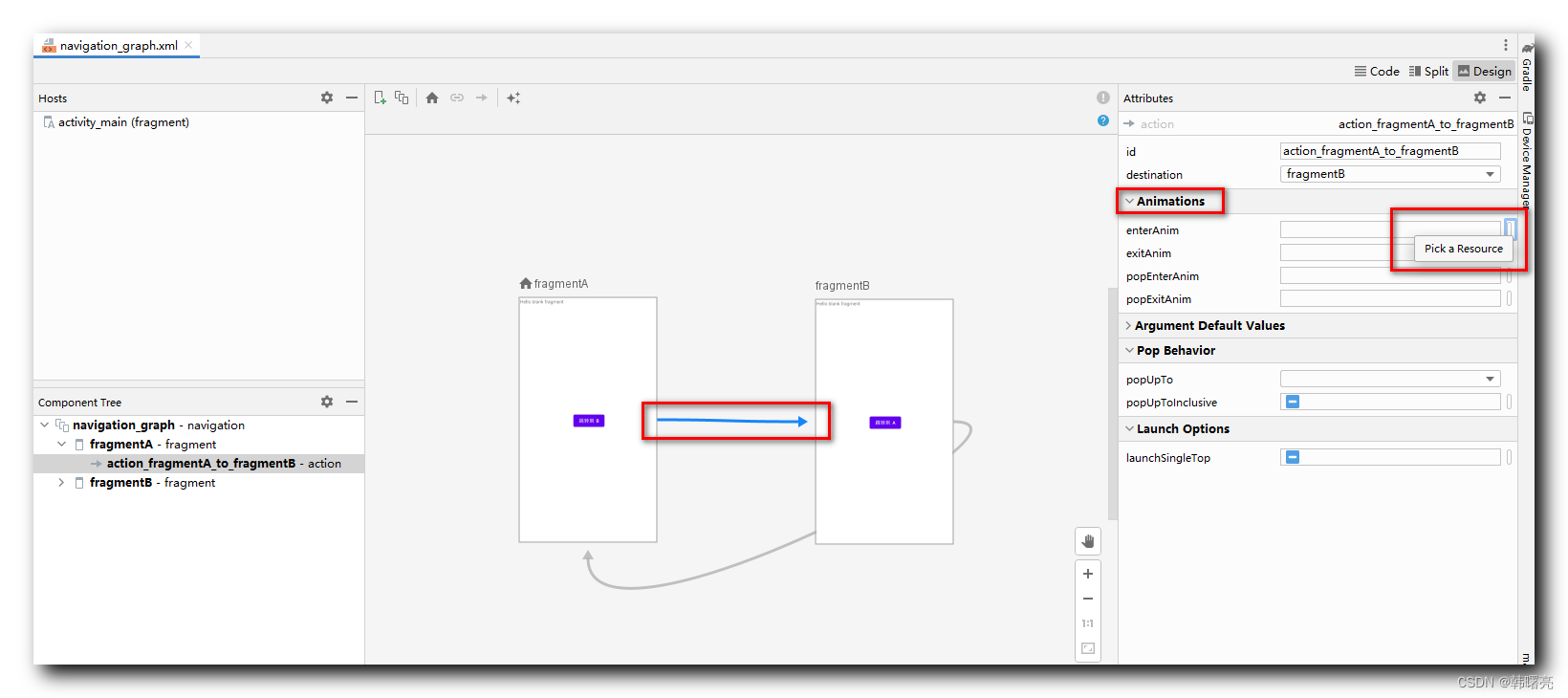Click the enterAnim input field
This screenshot has height=698, width=1568.
pyautogui.click(x=1390, y=229)
